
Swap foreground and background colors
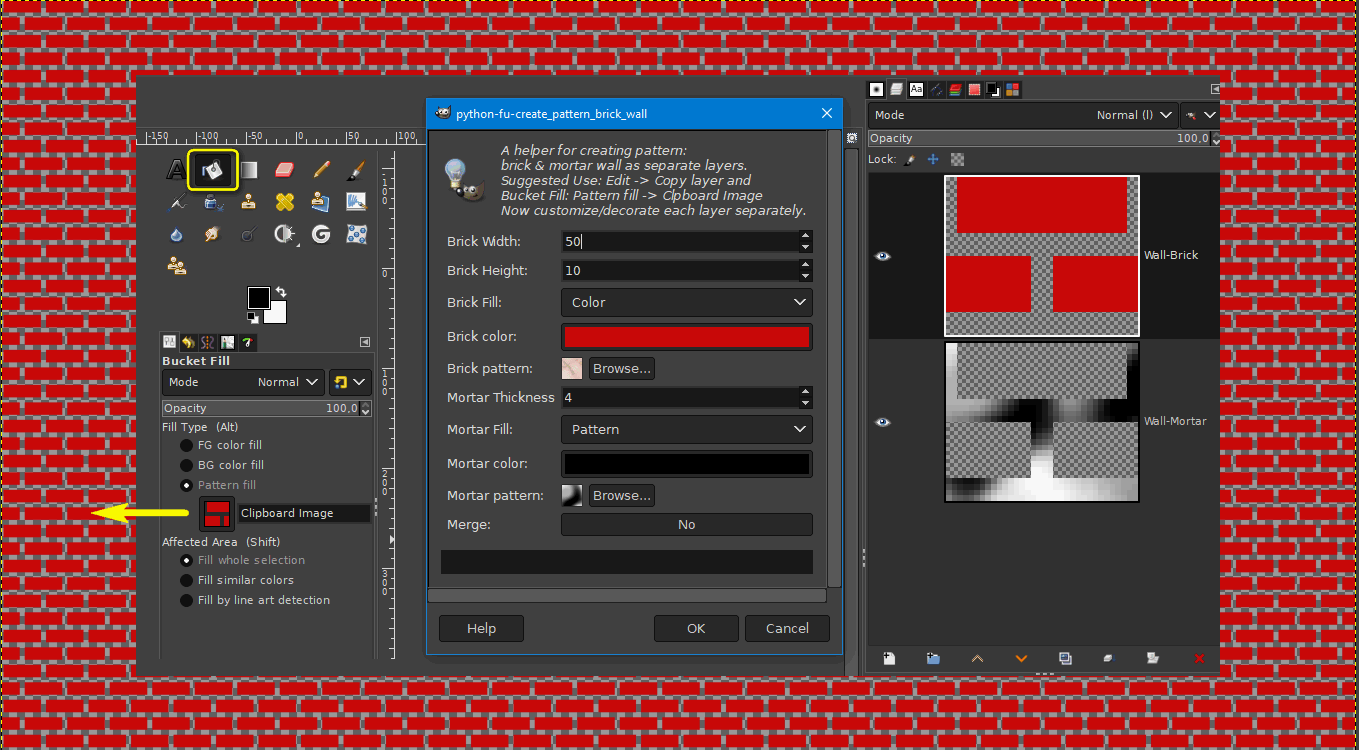pos(281,291)
